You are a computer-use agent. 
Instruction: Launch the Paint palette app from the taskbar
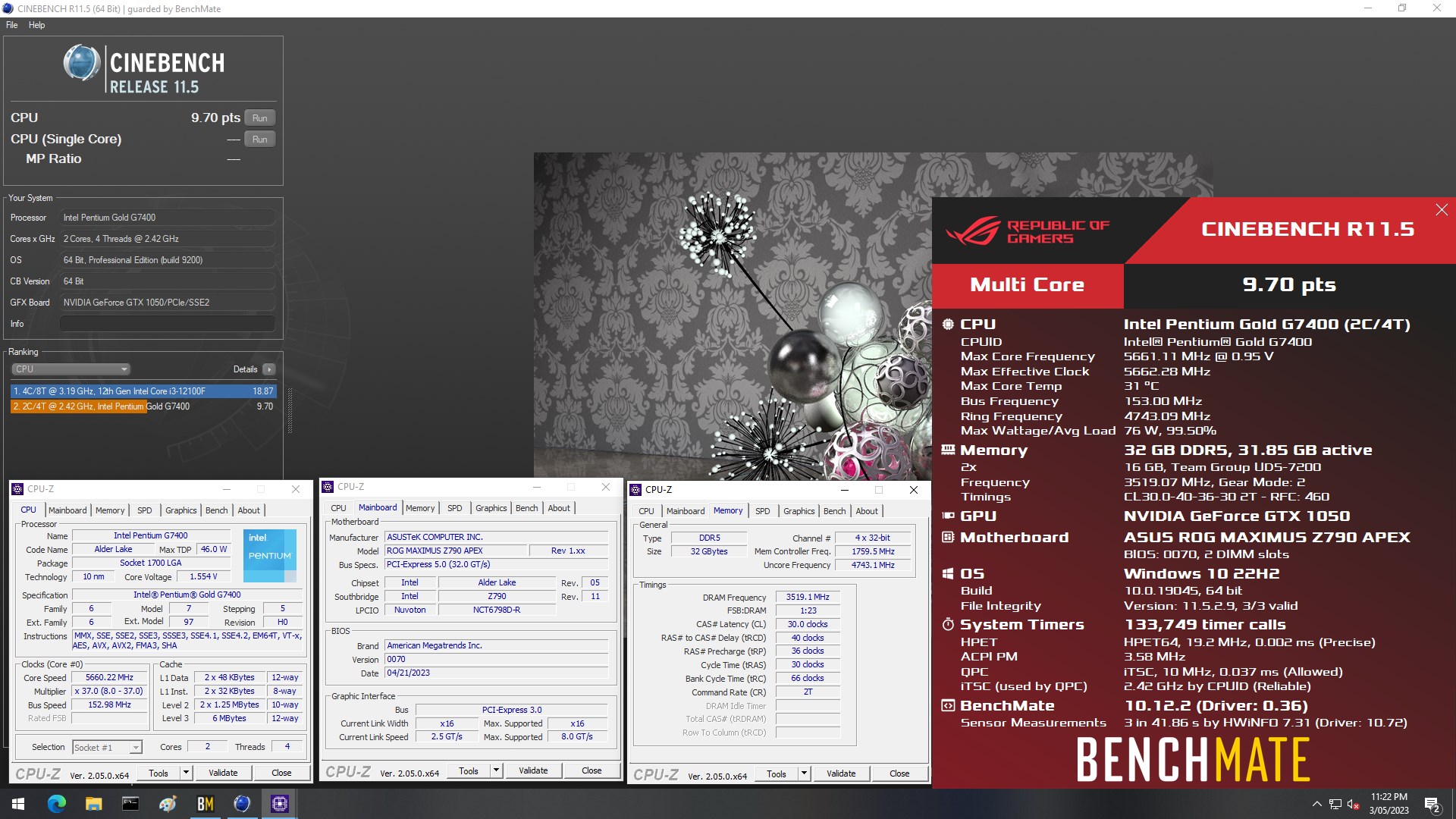[x=168, y=804]
